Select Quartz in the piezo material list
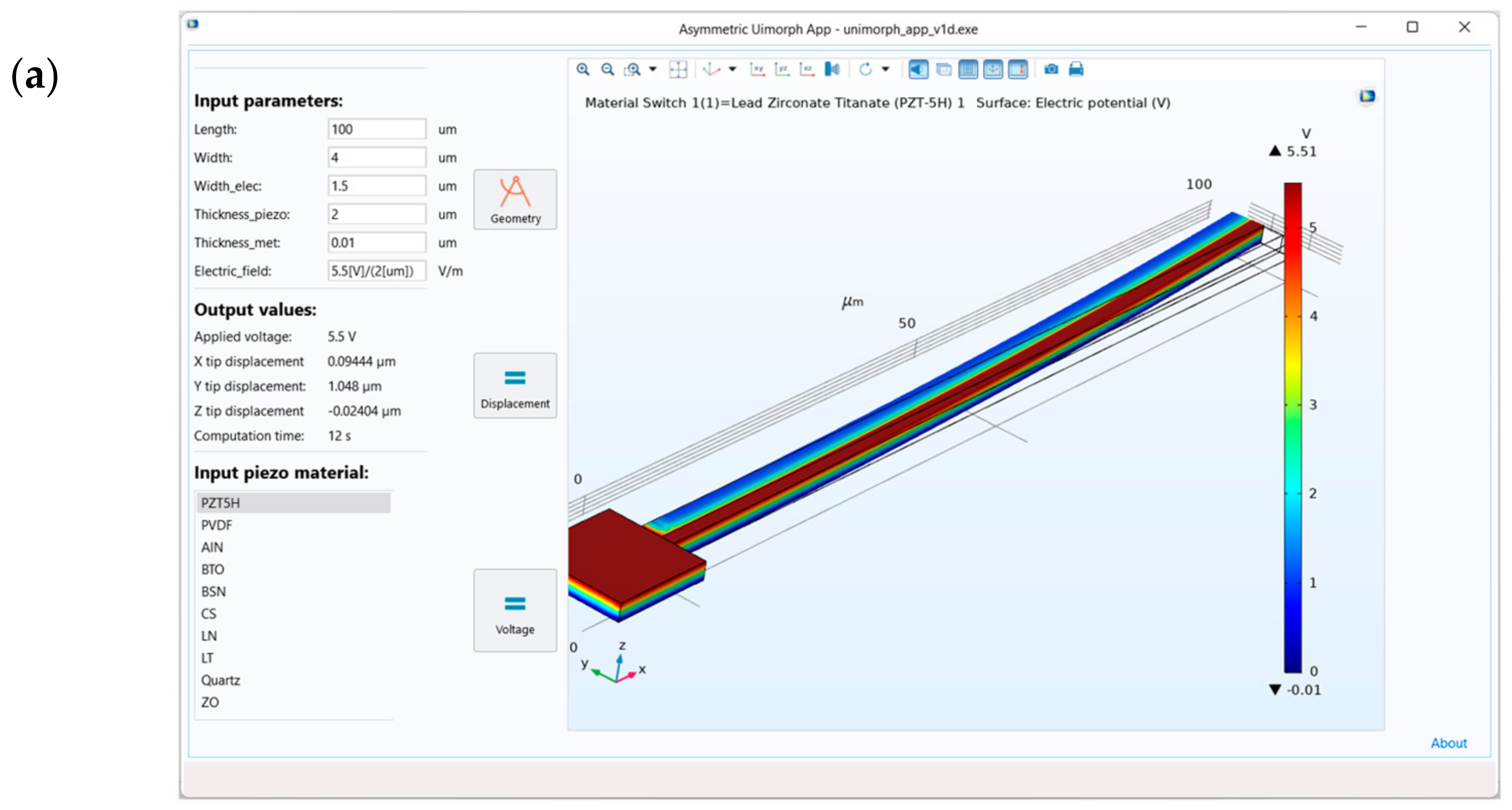 tap(221, 680)
